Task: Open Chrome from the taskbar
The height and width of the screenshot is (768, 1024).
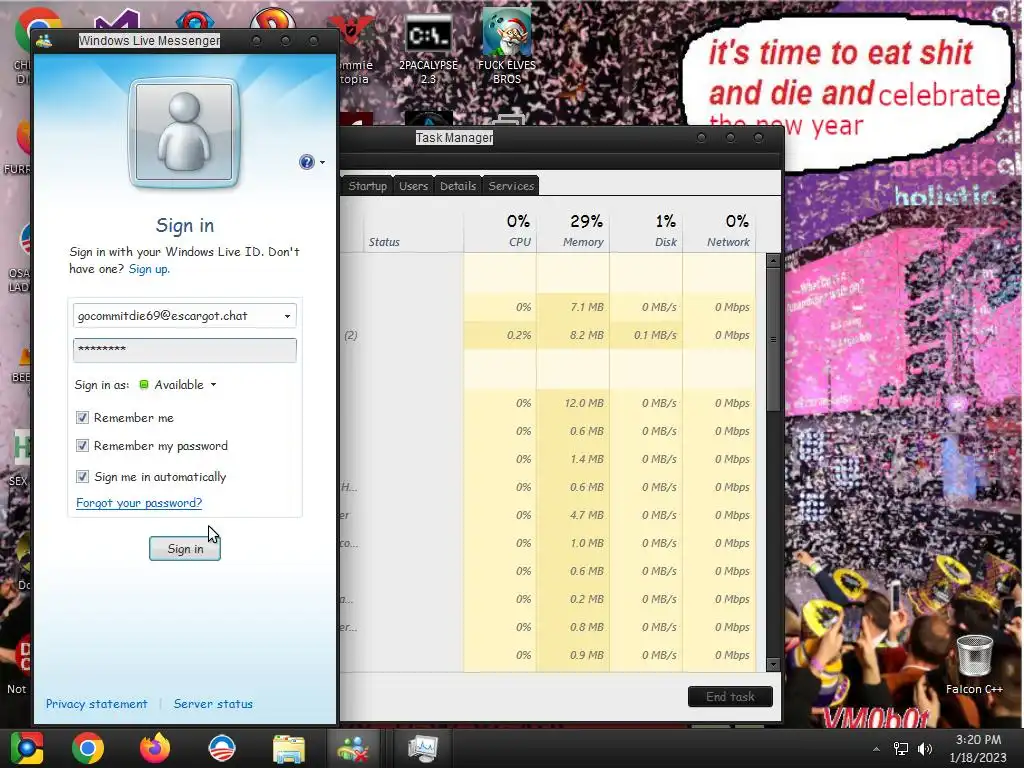Action: [88, 748]
